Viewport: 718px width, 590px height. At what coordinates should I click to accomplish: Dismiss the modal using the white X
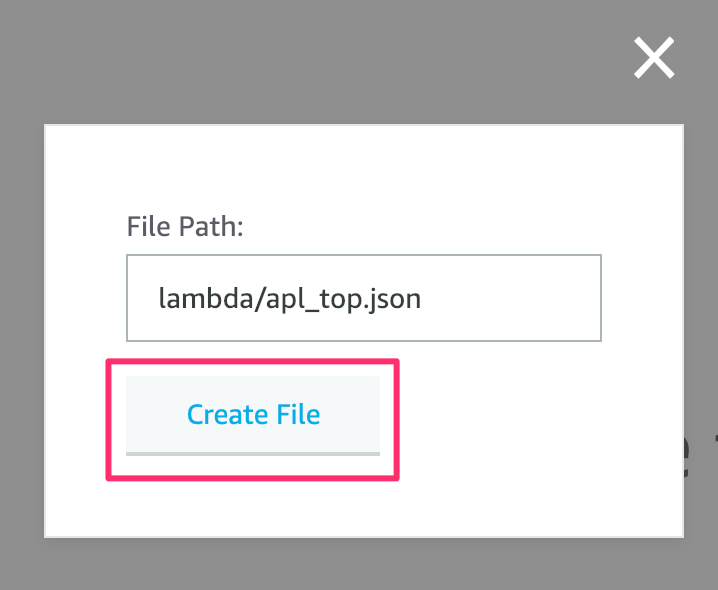(x=654, y=58)
